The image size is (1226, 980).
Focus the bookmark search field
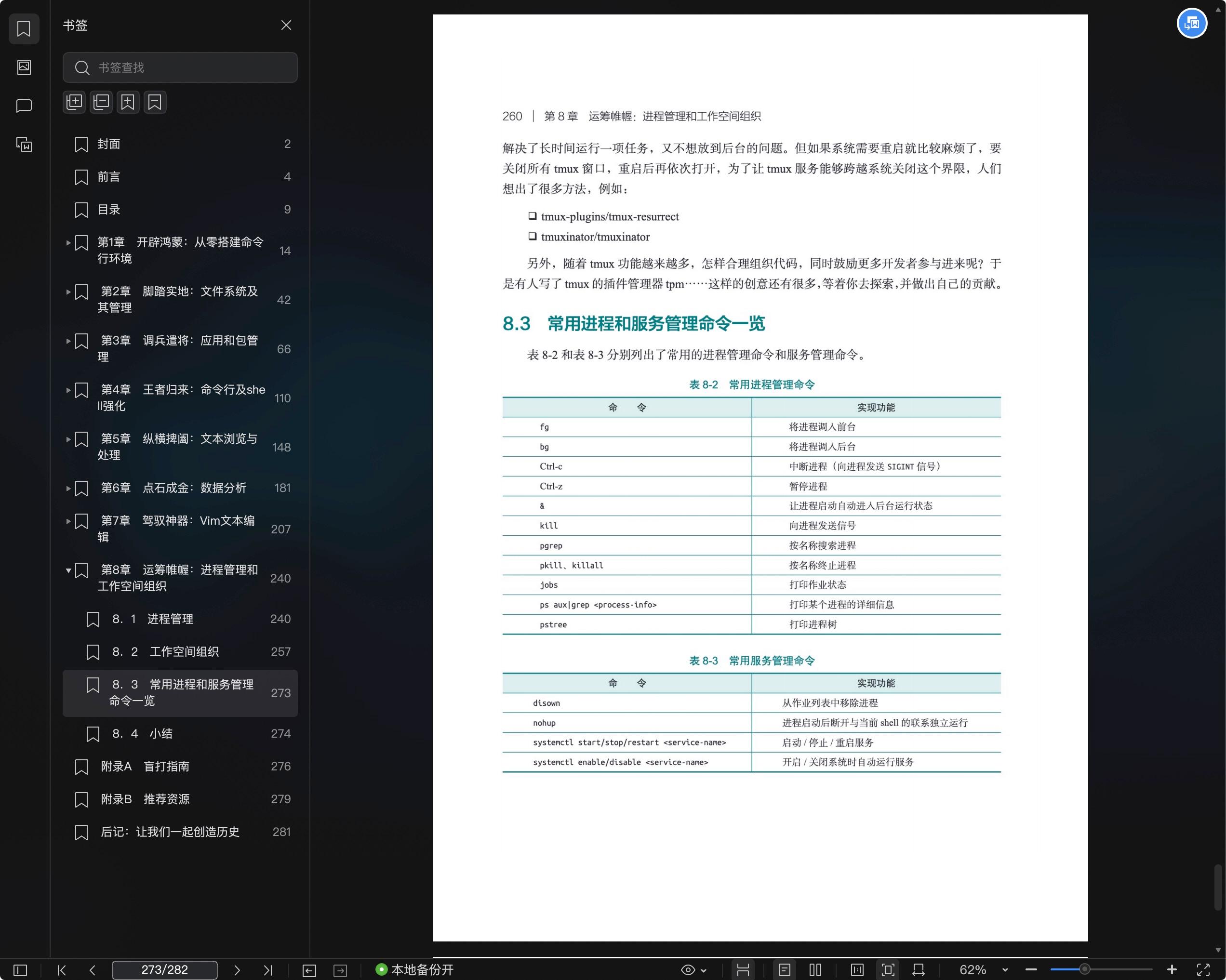(x=180, y=67)
